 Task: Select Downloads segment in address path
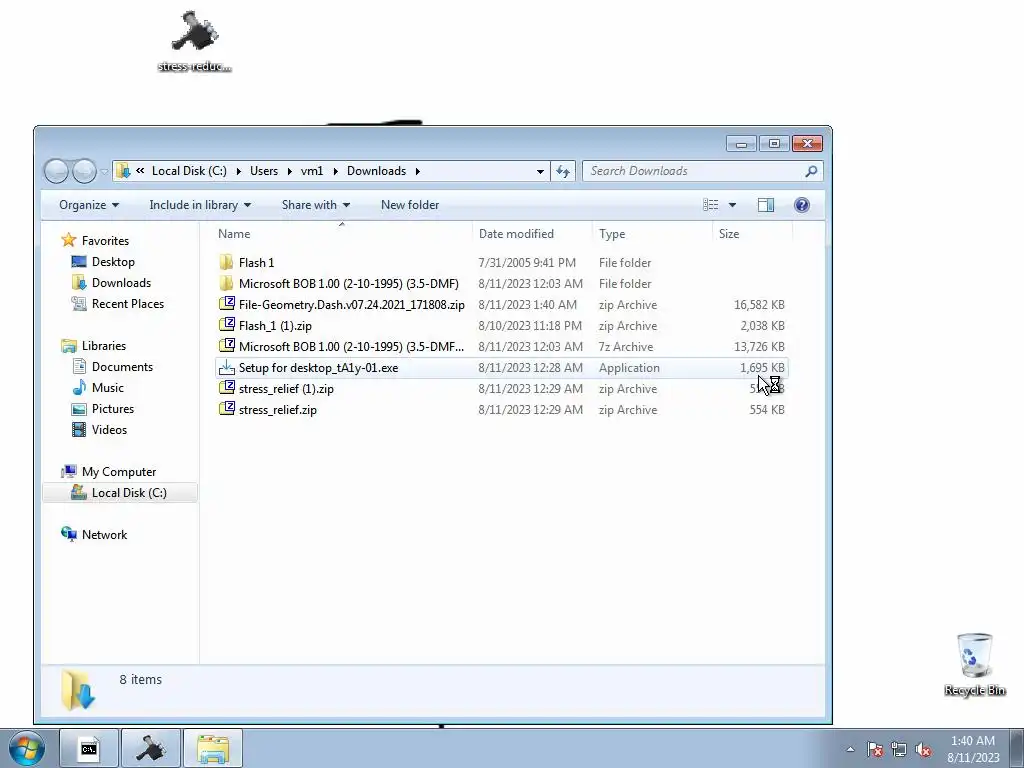click(x=376, y=171)
